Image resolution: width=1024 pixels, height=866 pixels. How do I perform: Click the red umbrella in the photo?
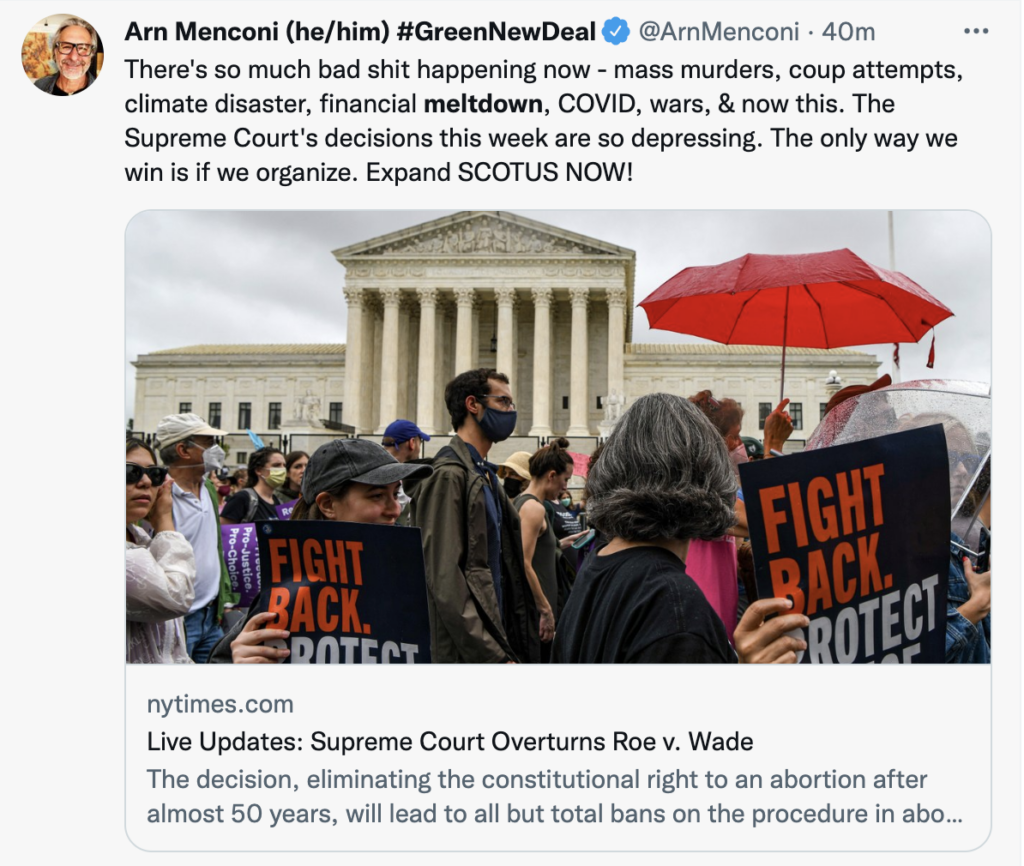pos(795,299)
